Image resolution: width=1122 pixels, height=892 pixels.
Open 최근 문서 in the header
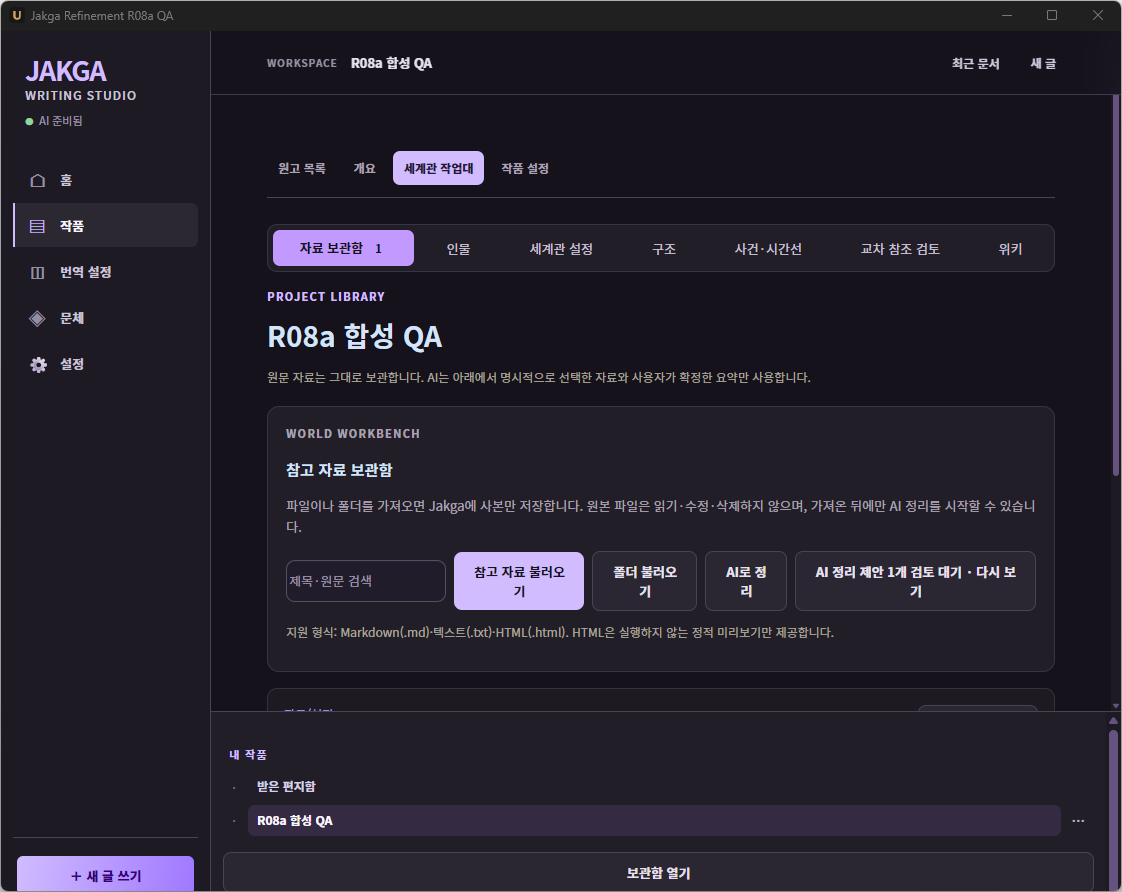coord(975,64)
